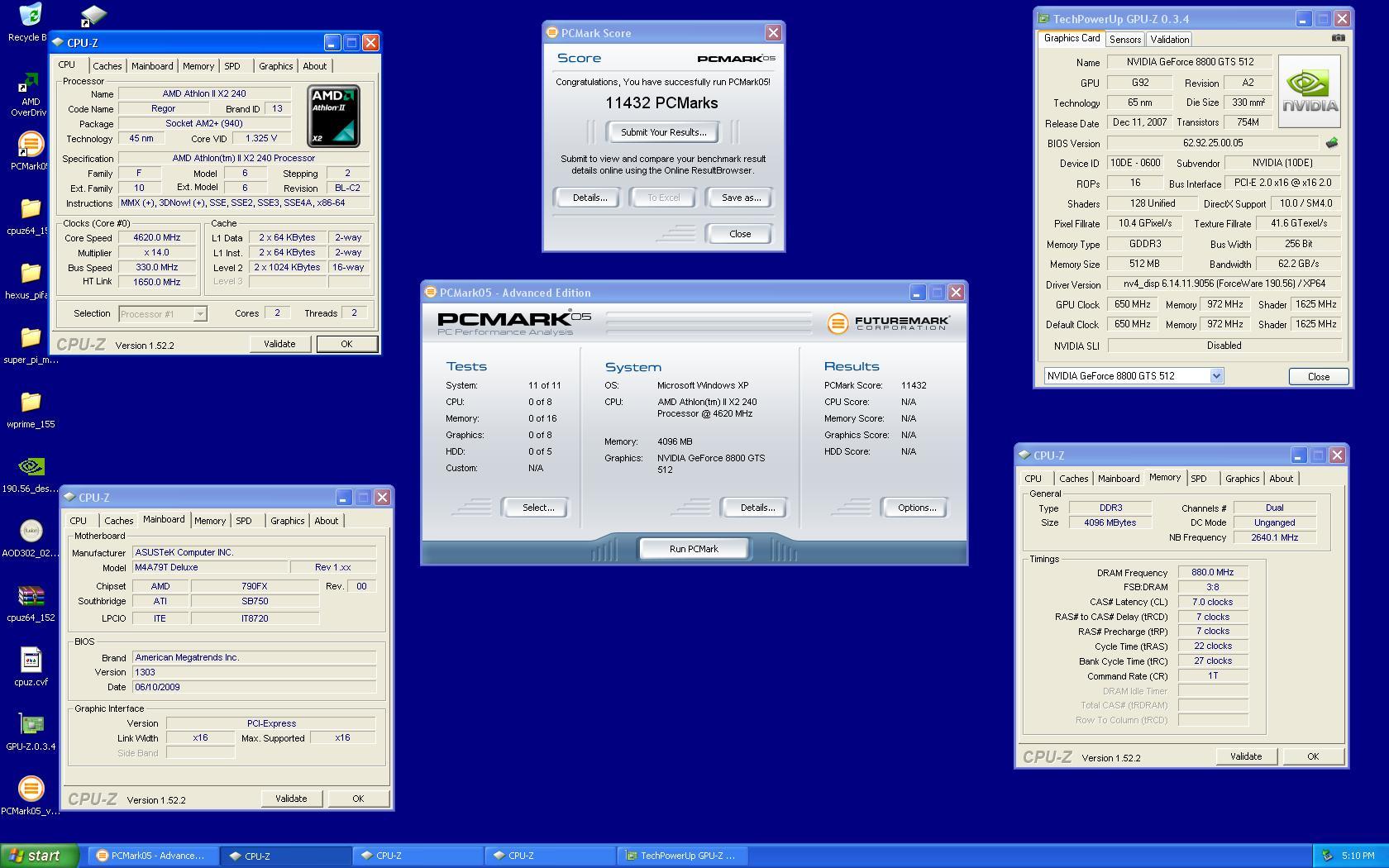
Task: Click the GPU-Z BIOS save chip icon
Action: 1331,143
